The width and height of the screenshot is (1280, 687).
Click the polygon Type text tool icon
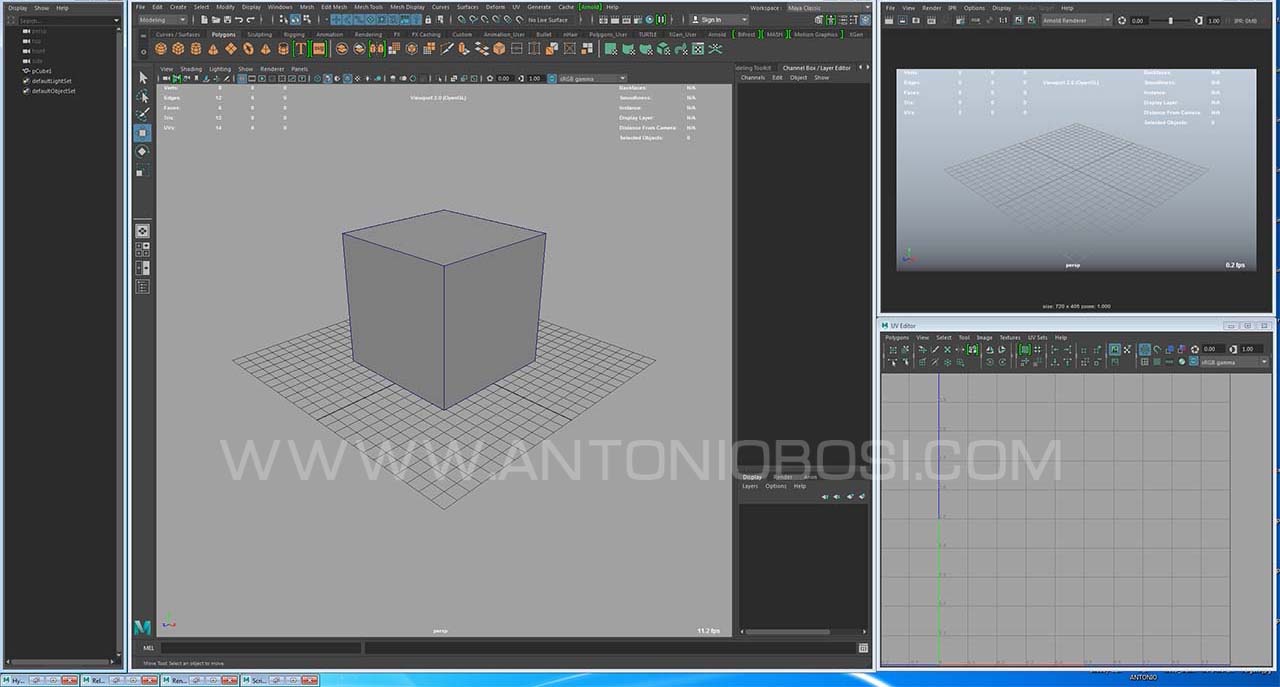(x=301, y=48)
